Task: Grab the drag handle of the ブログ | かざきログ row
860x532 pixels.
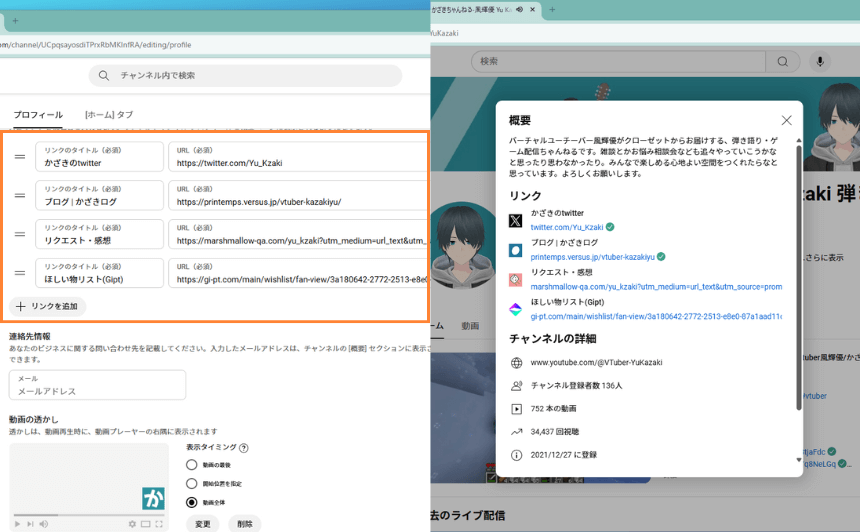Action: (x=20, y=195)
